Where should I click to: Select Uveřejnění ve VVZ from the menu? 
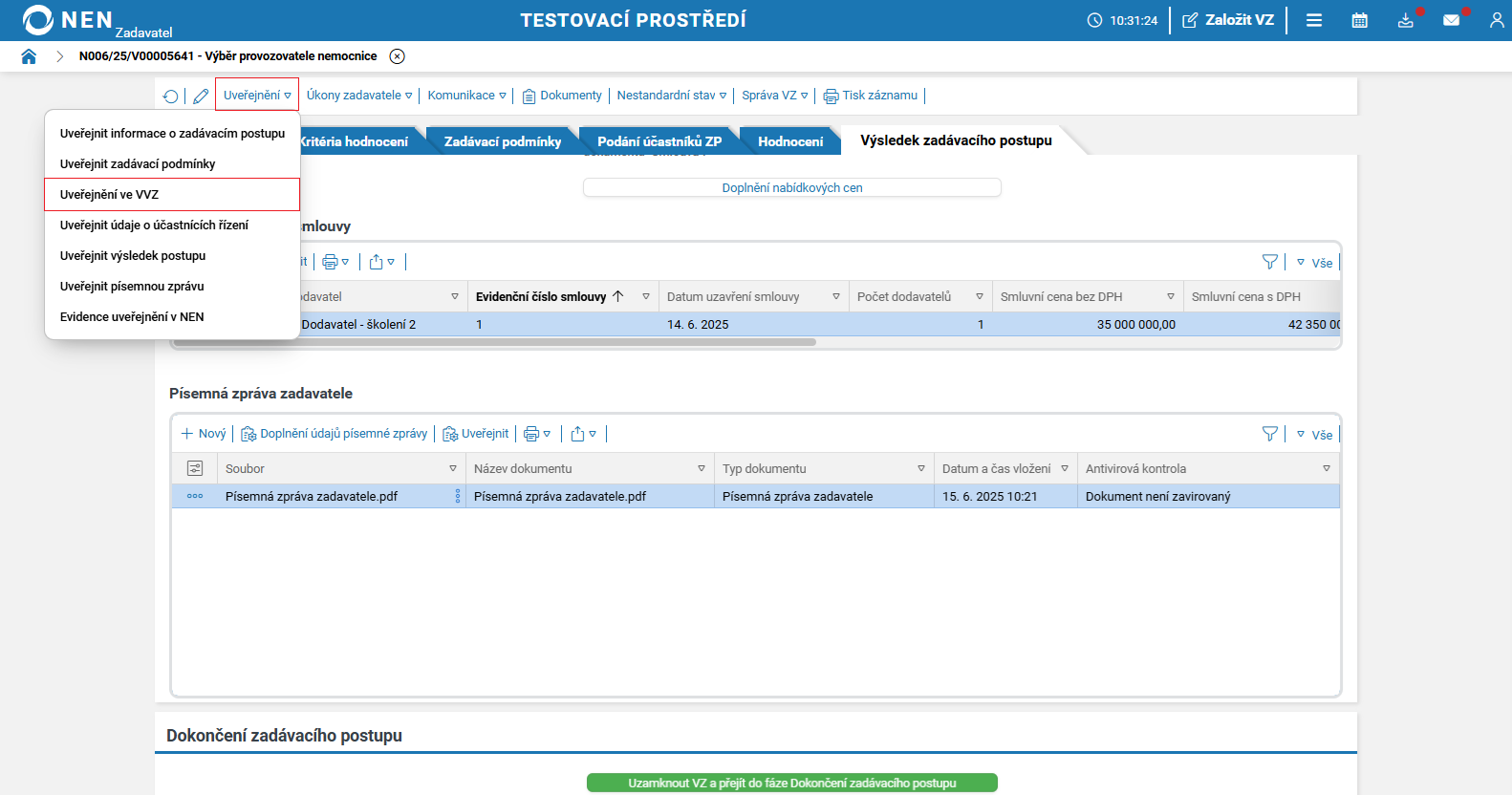[172, 194]
